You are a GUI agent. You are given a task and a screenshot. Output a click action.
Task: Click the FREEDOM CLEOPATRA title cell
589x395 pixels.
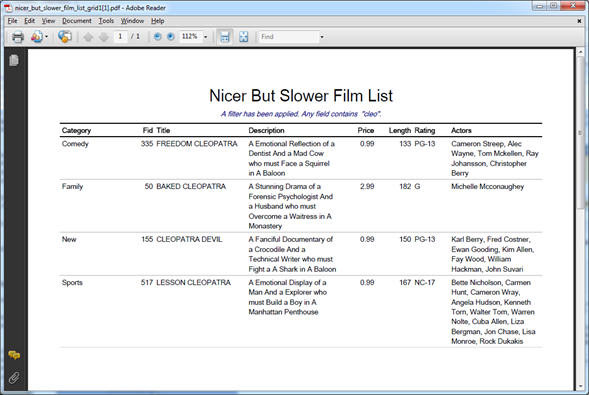click(197, 143)
